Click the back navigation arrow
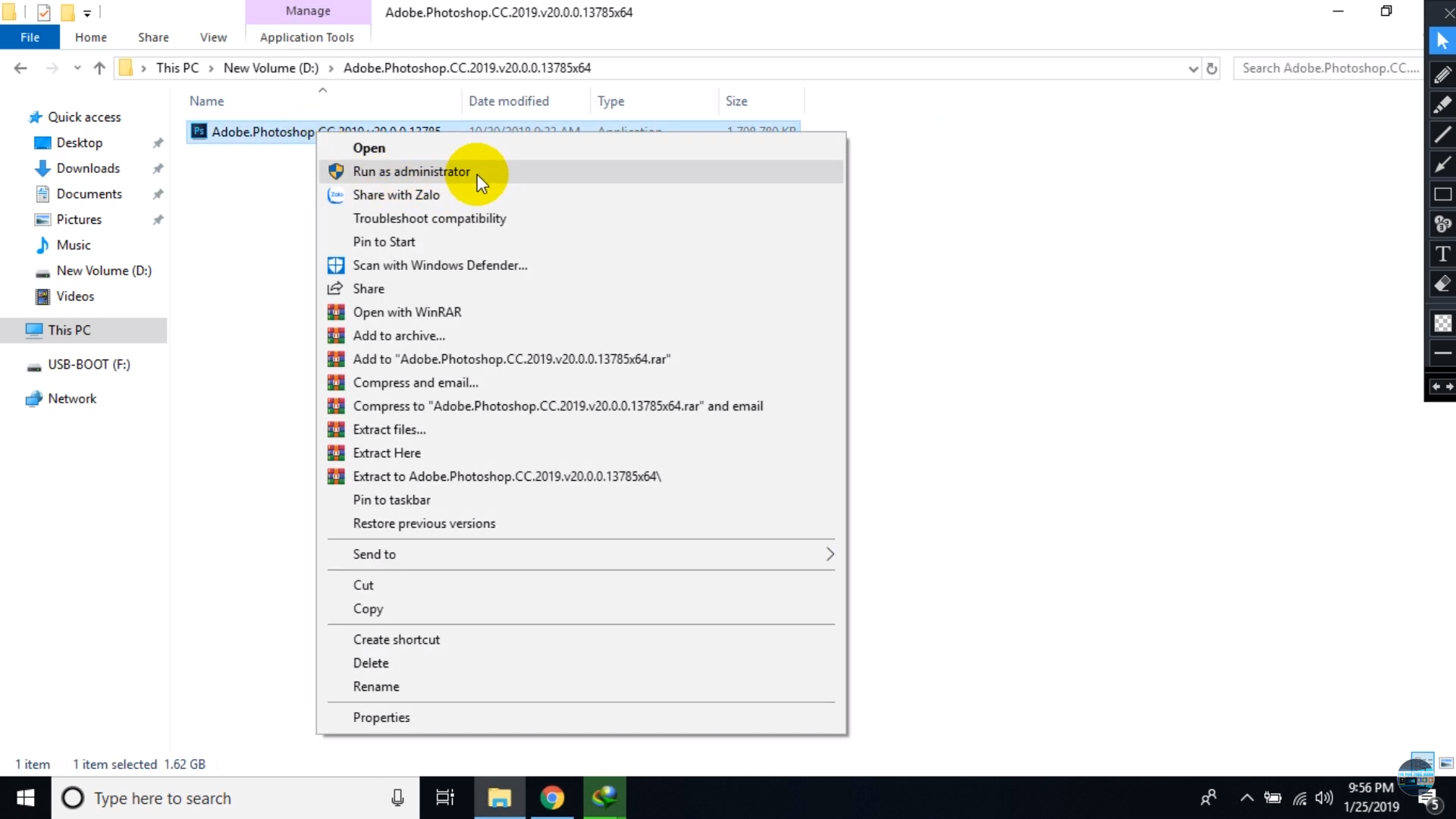 coord(20,67)
